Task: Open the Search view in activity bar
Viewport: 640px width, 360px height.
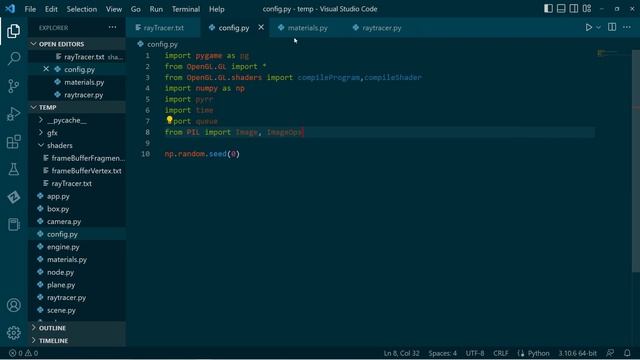Action: [x=13, y=58]
